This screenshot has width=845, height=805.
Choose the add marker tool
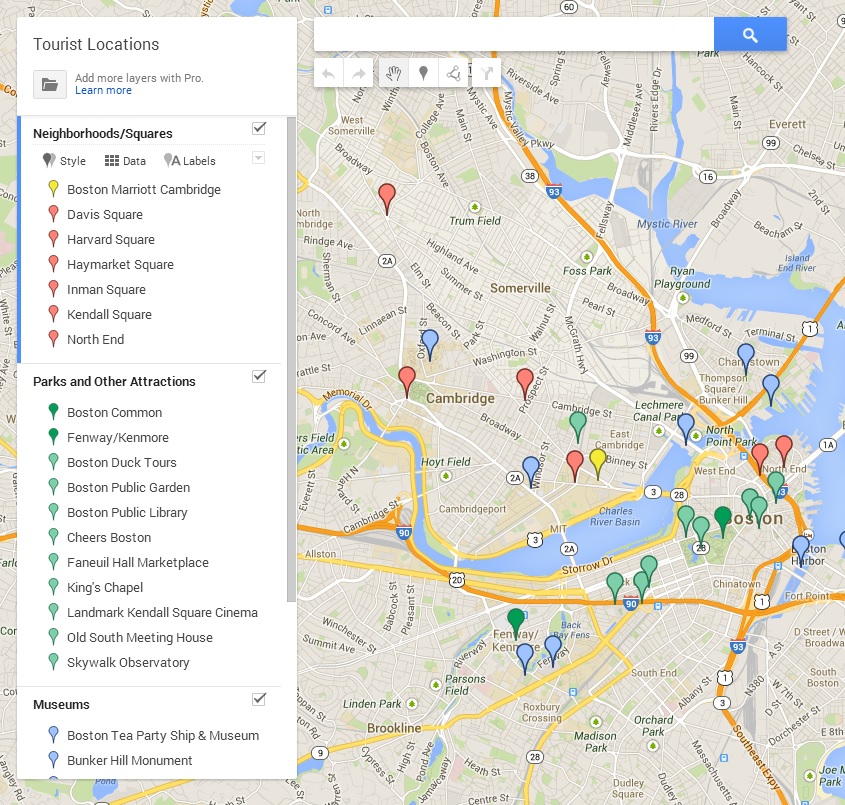pos(424,73)
